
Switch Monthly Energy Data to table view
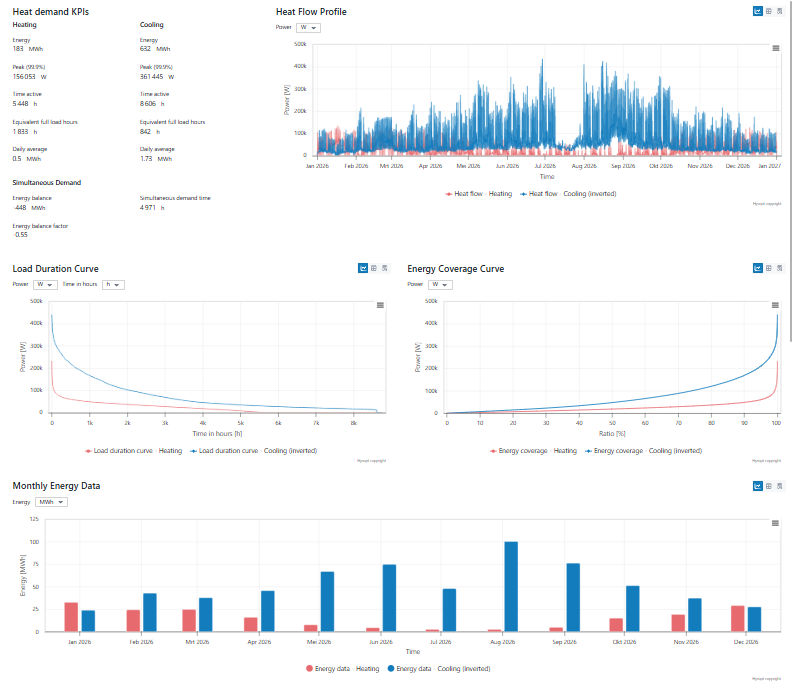click(x=767, y=486)
